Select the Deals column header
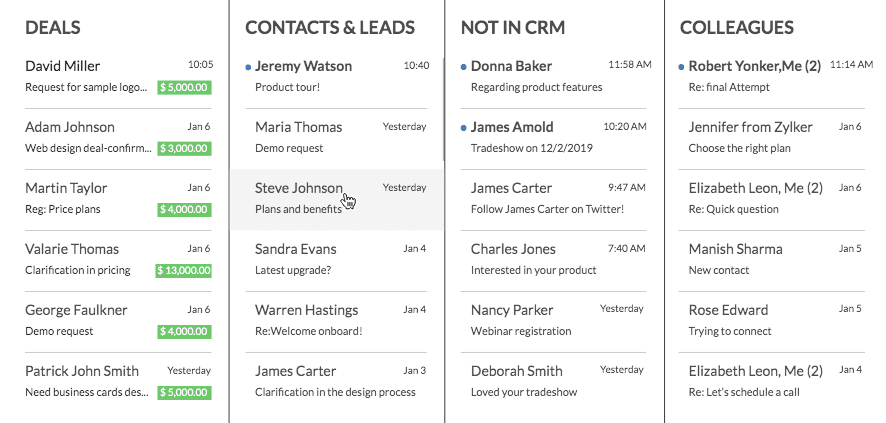 point(53,27)
